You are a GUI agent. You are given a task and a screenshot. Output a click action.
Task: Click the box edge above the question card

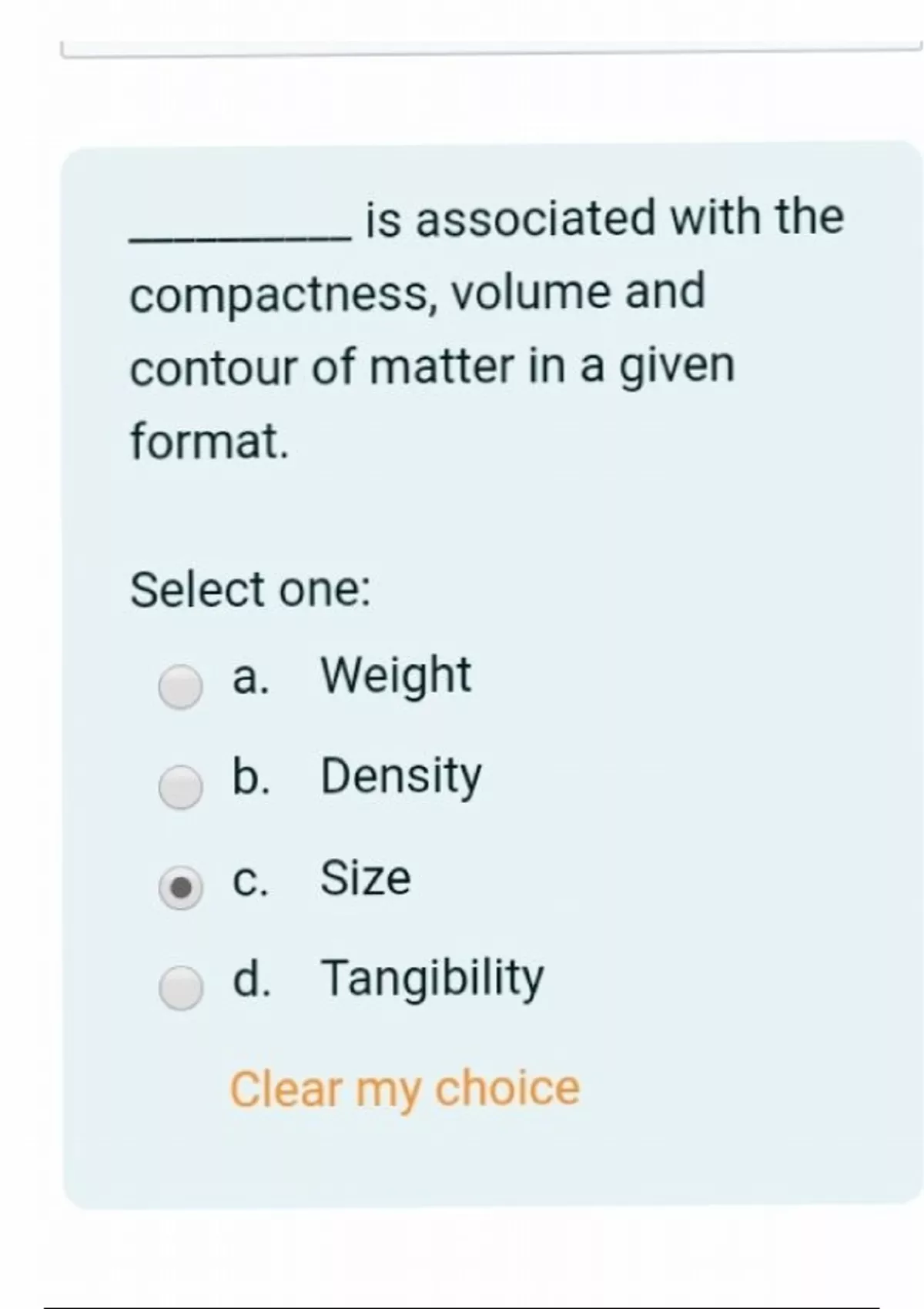tap(493, 52)
